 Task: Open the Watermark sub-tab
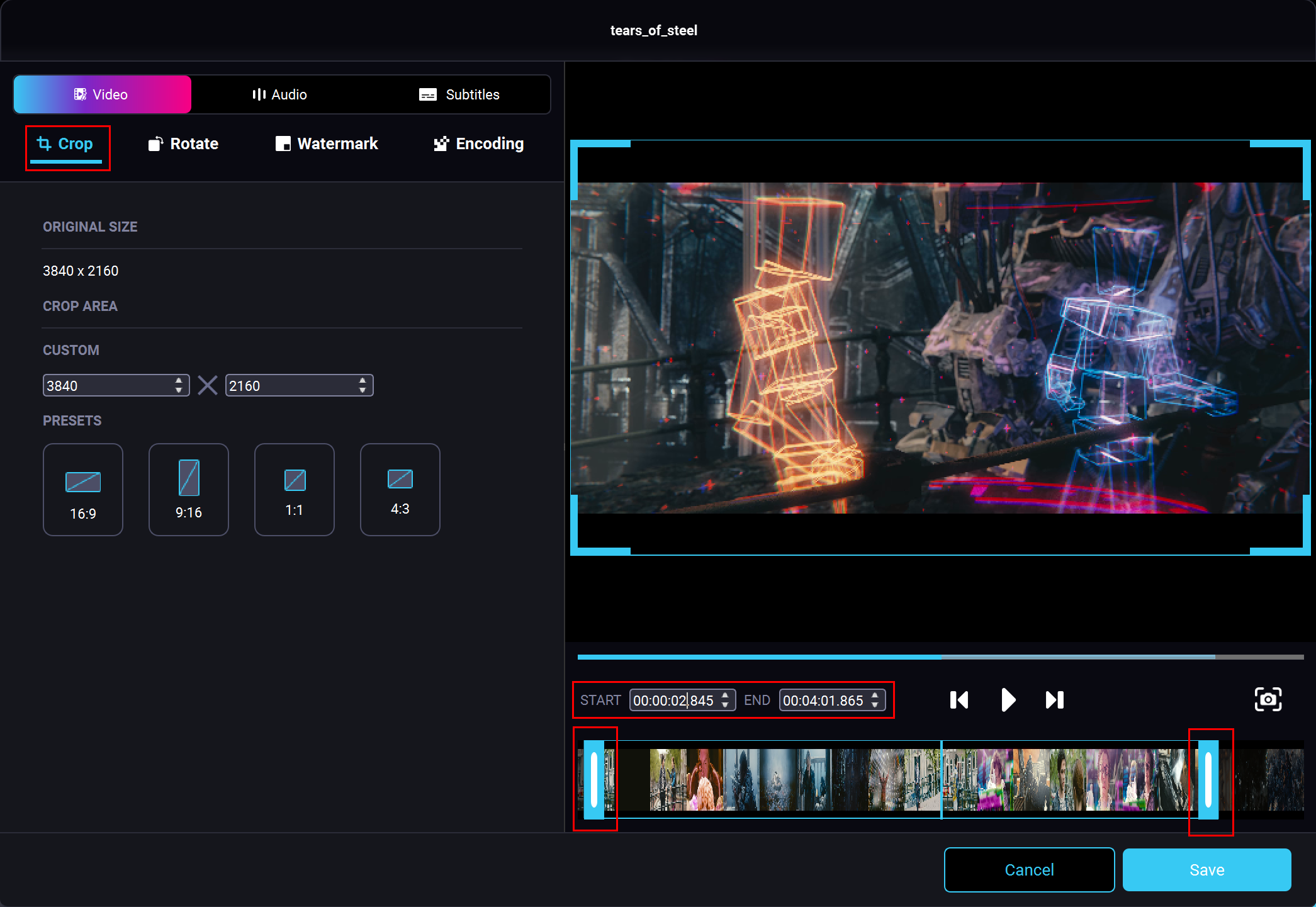327,144
